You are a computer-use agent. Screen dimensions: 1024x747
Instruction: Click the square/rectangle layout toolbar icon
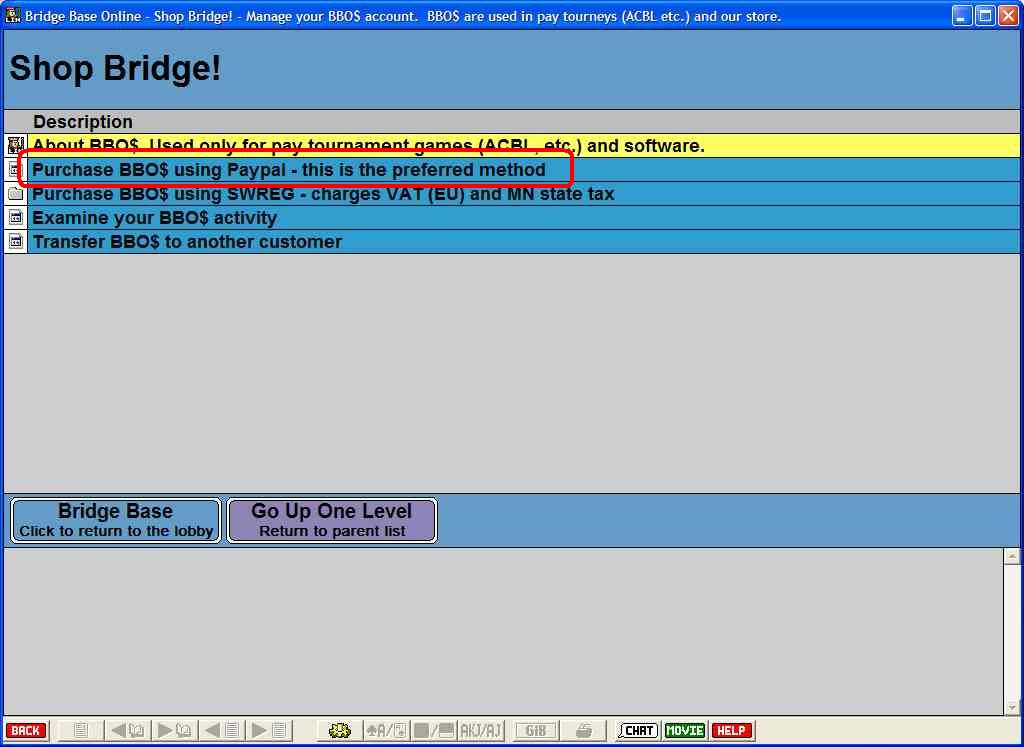434,730
